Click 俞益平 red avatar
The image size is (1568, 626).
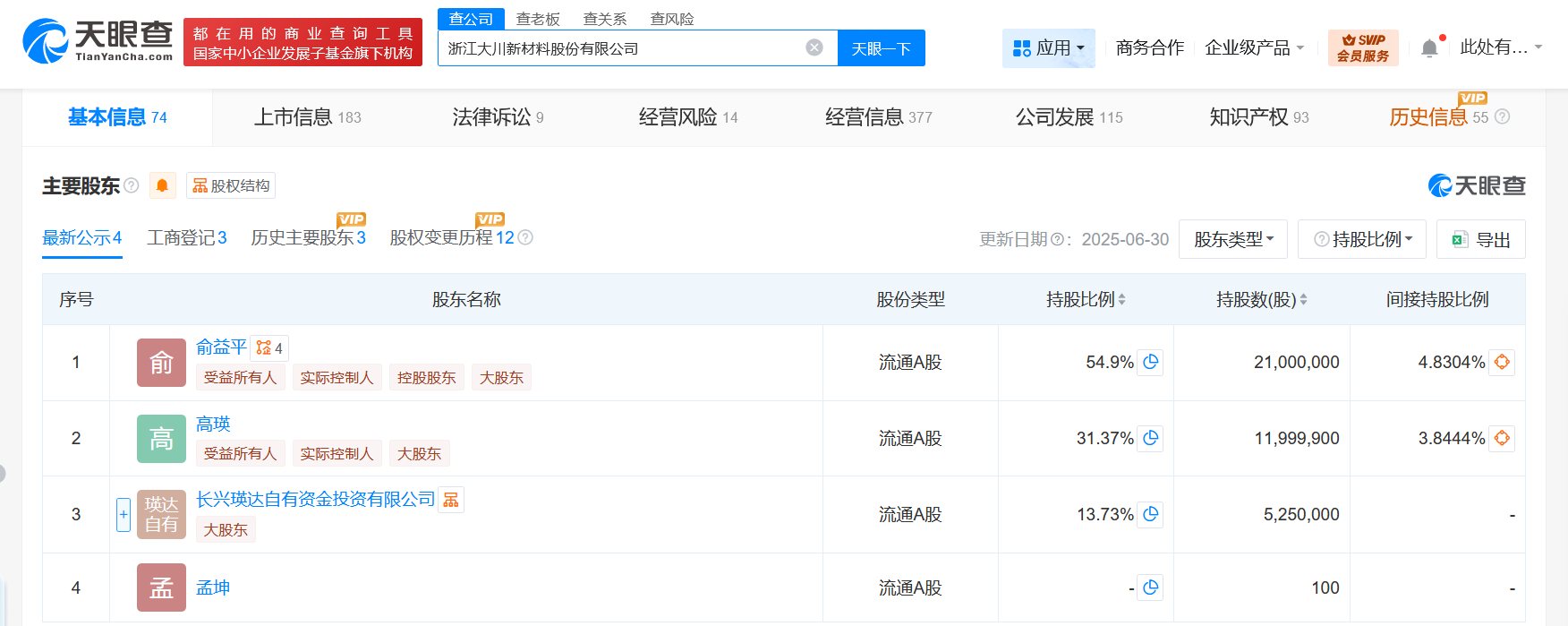(161, 363)
